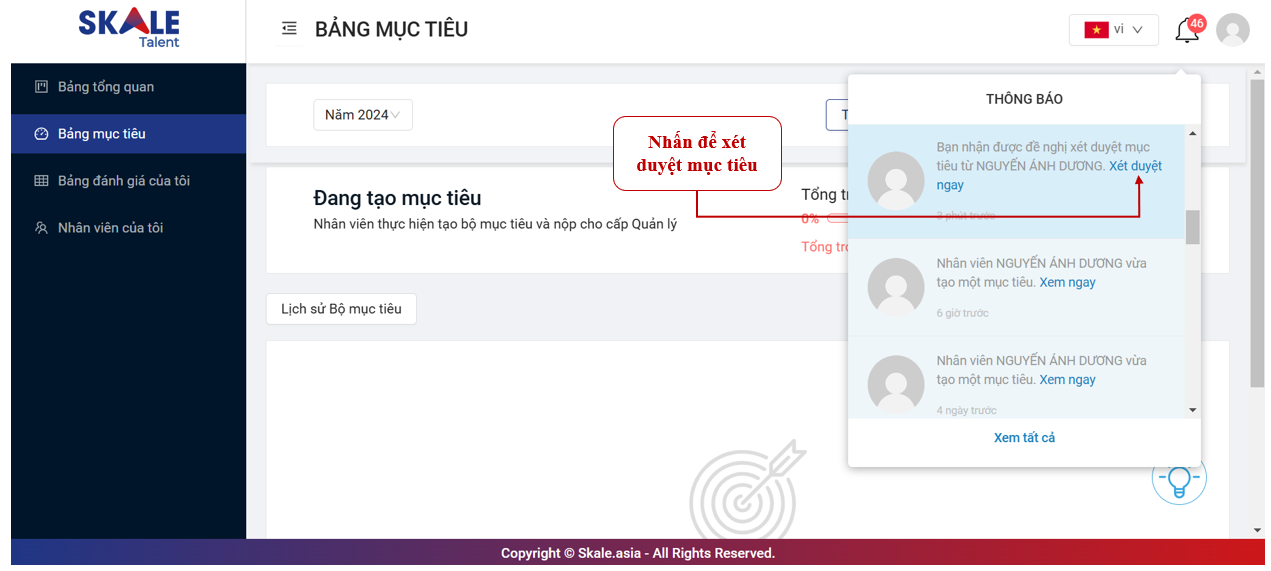Click Xem ngay in second notification
Screen dimensions: 1271x571
(x=1067, y=283)
